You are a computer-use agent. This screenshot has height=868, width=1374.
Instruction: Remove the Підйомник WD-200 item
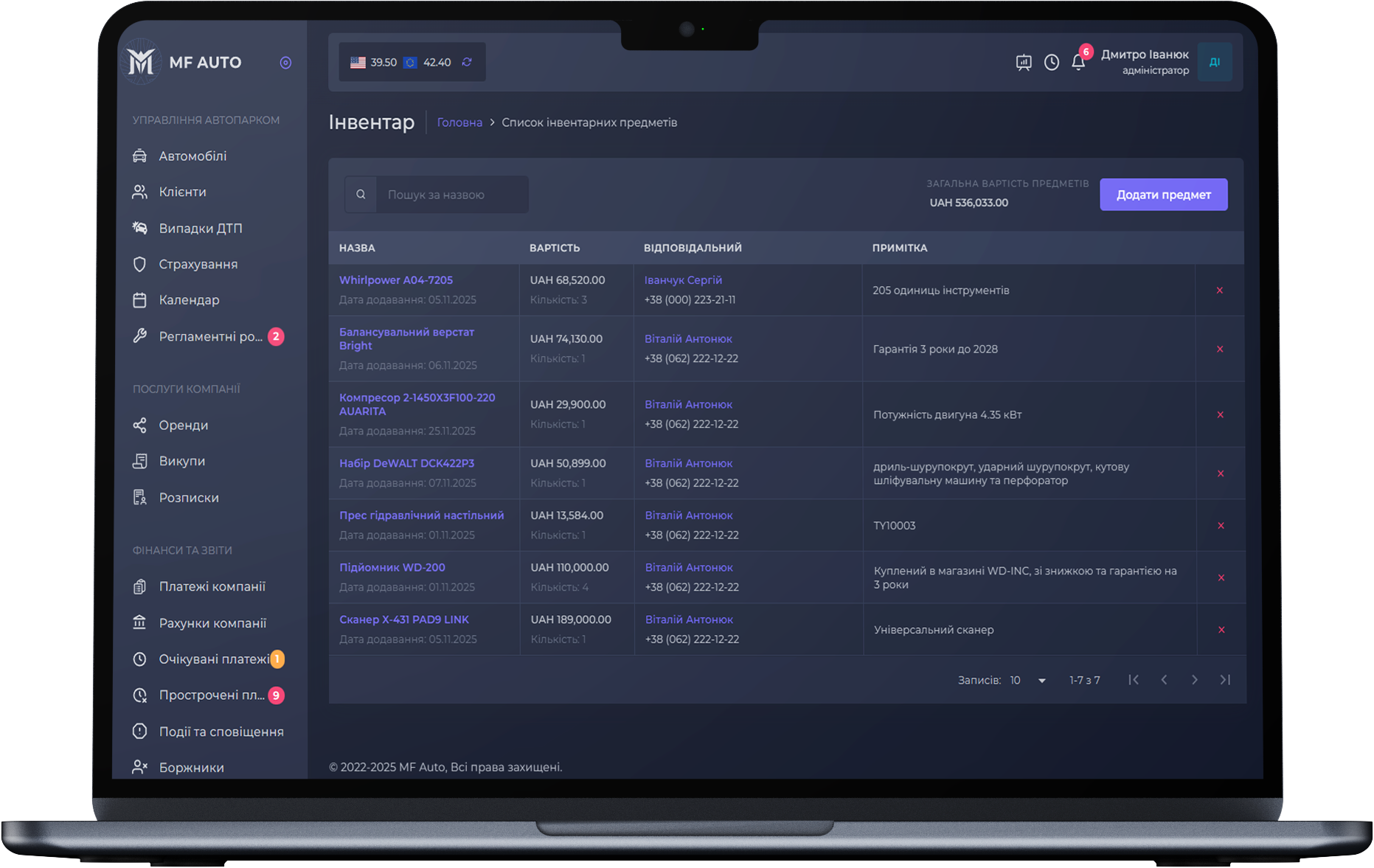pyautogui.click(x=1221, y=577)
